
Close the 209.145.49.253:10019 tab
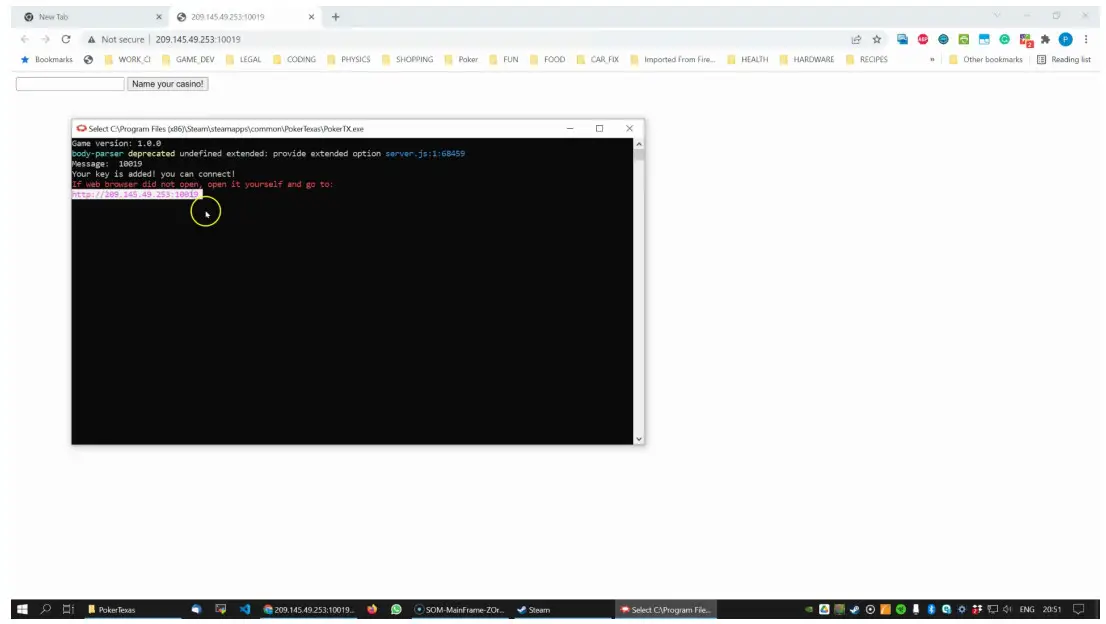pos(311,17)
